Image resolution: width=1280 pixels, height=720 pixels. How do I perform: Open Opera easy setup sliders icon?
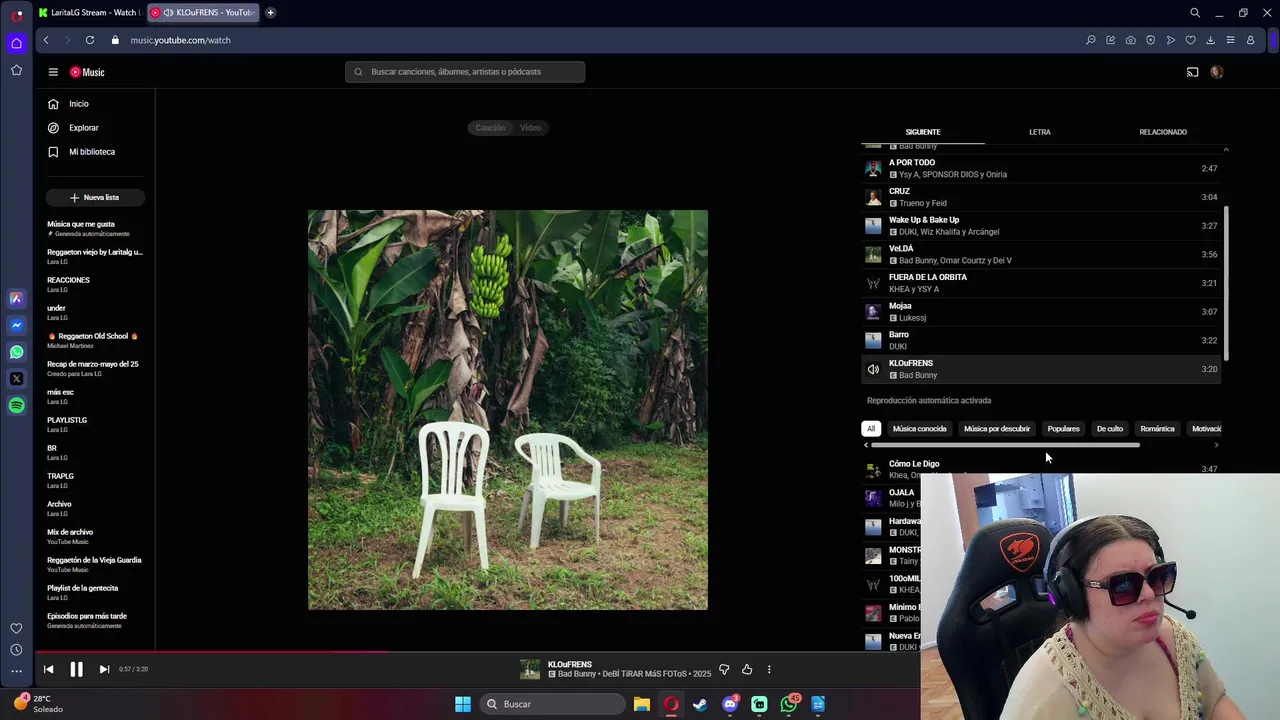point(1230,40)
